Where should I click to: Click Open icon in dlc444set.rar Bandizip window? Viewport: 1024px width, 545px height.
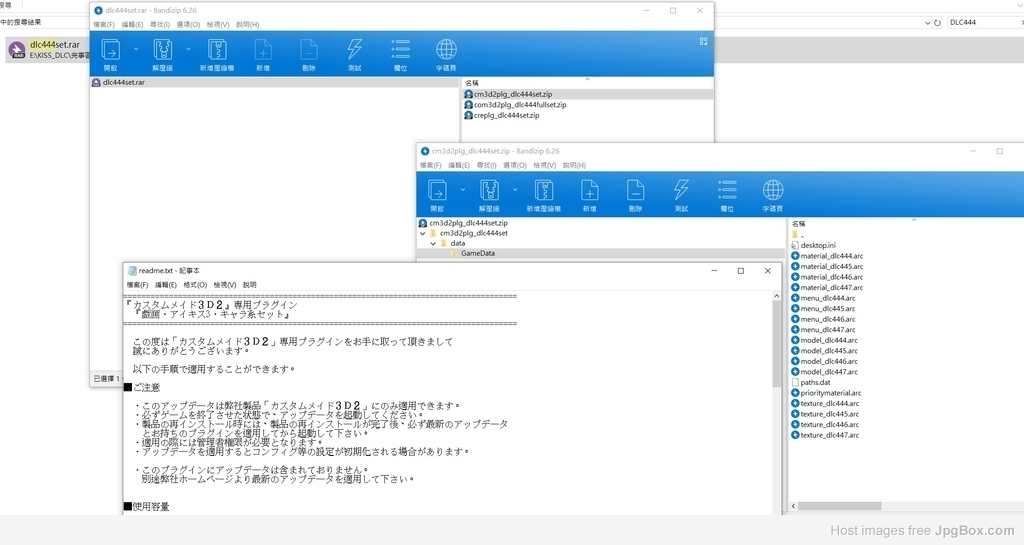[x=110, y=50]
